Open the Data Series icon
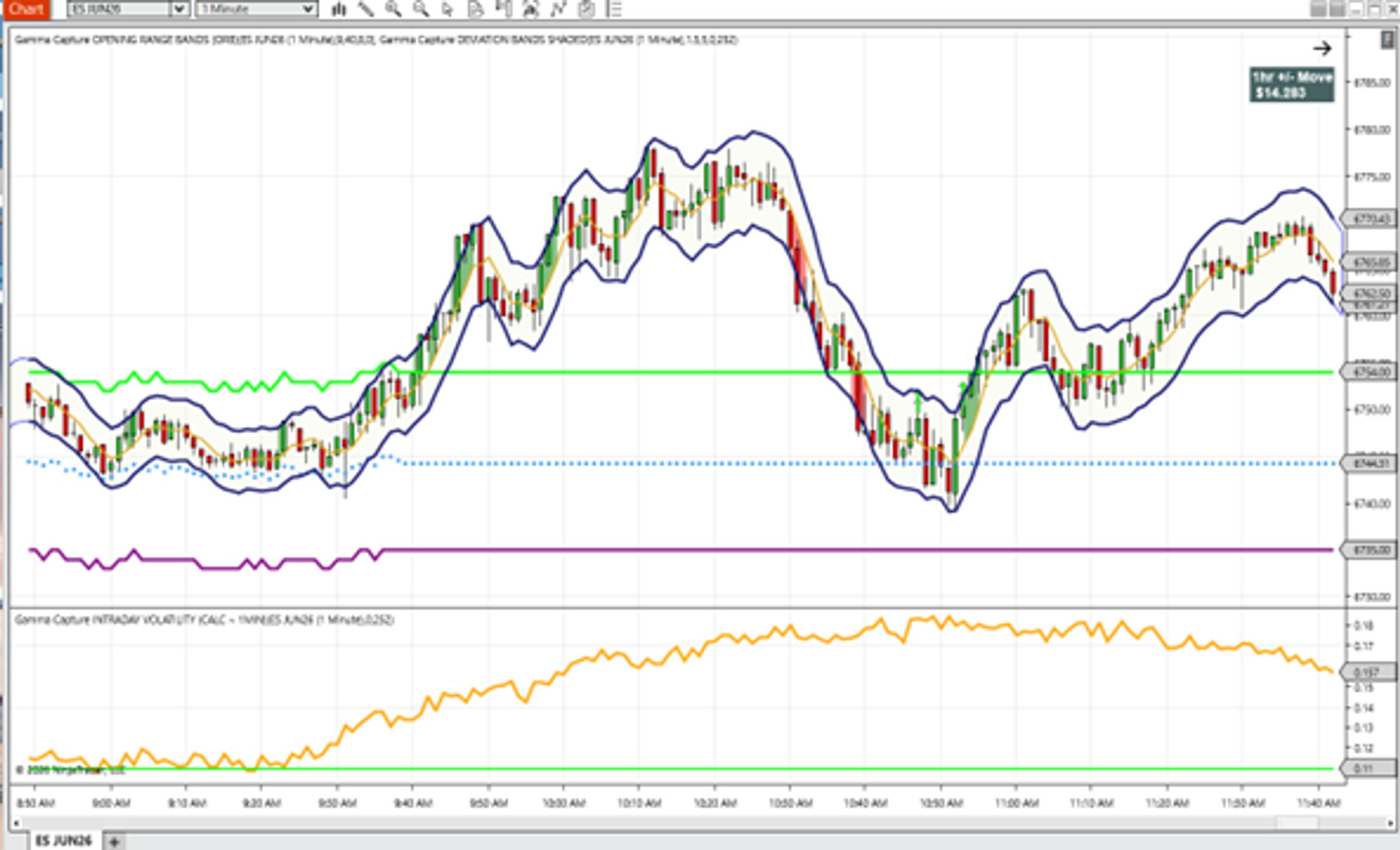1400x850 pixels. [531, 9]
